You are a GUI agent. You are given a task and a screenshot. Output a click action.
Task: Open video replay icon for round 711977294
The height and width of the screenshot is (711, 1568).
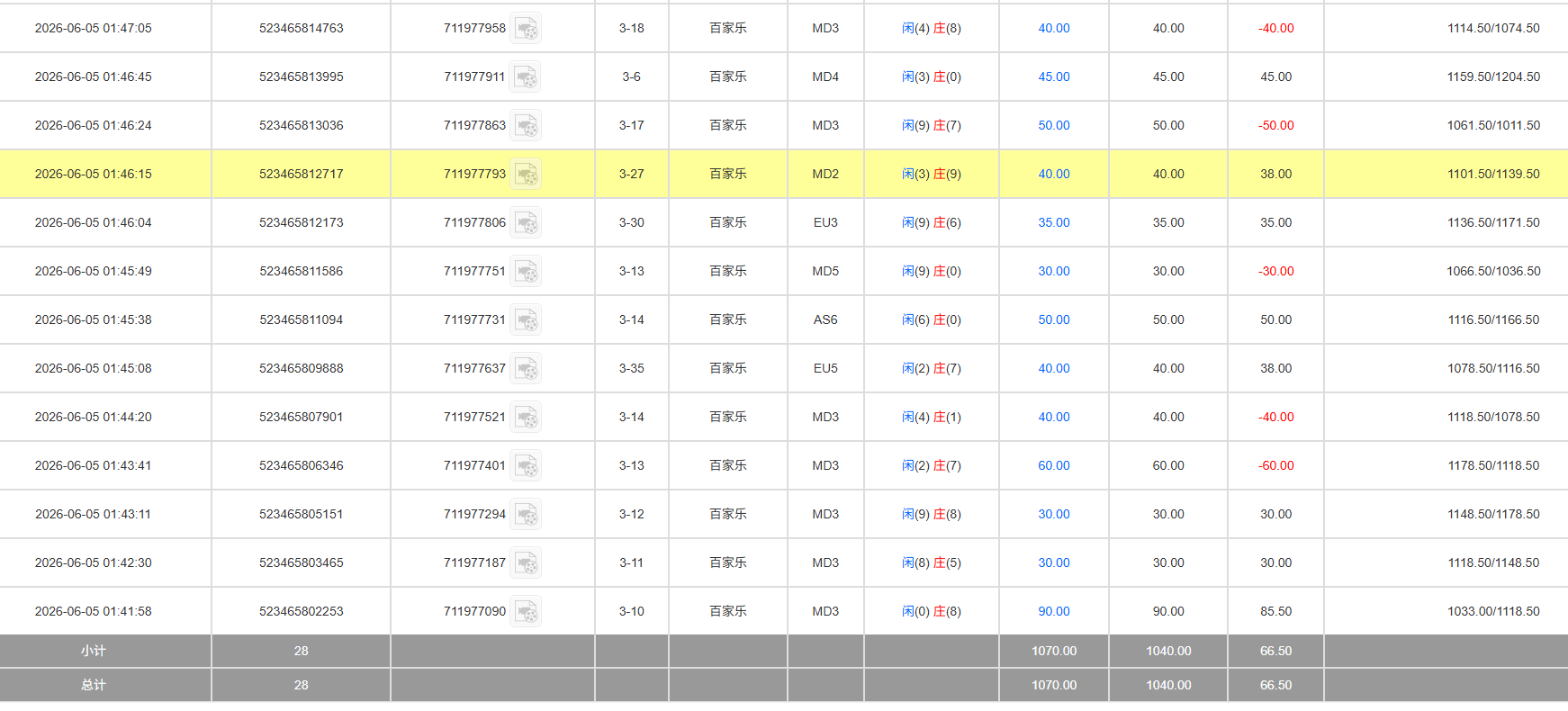pos(526,515)
